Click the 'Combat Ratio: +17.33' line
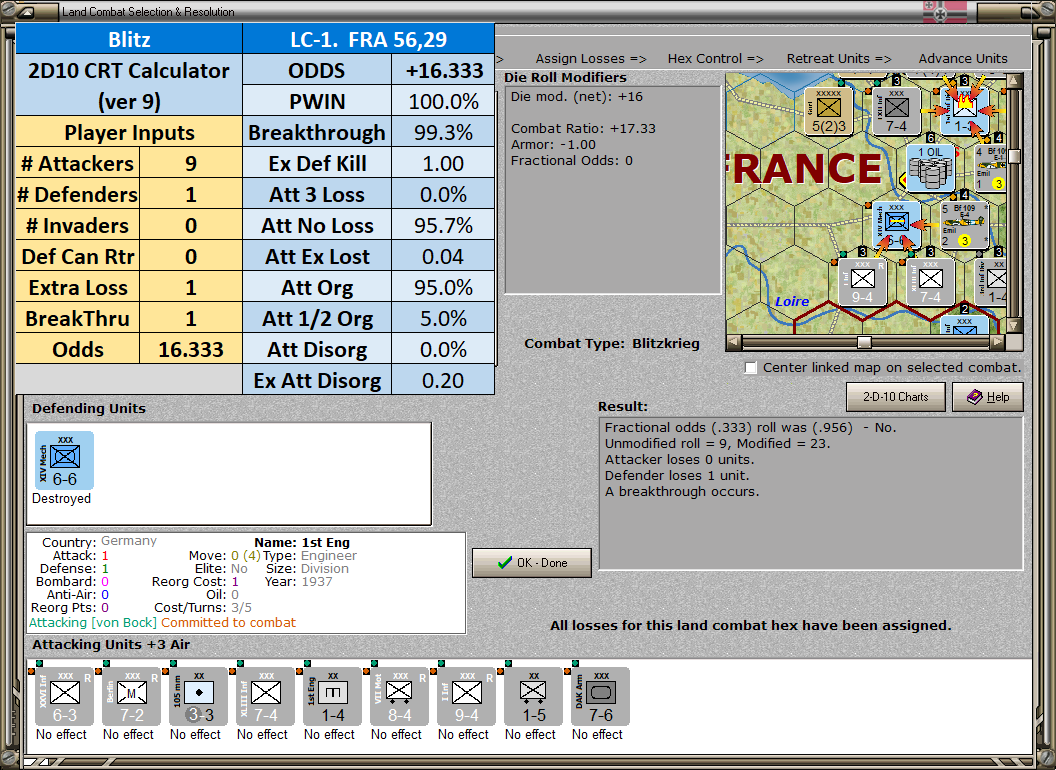 pyautogui.click(x=583, y=128)
